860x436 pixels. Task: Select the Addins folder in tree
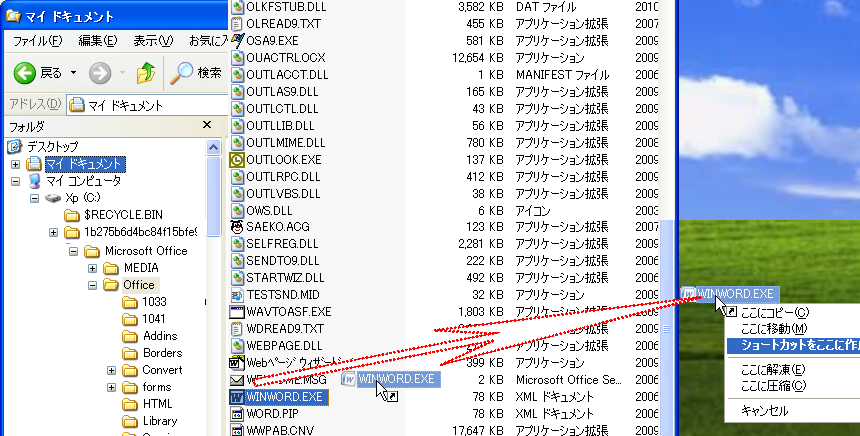pyautogui.click(x=160, y=336)
